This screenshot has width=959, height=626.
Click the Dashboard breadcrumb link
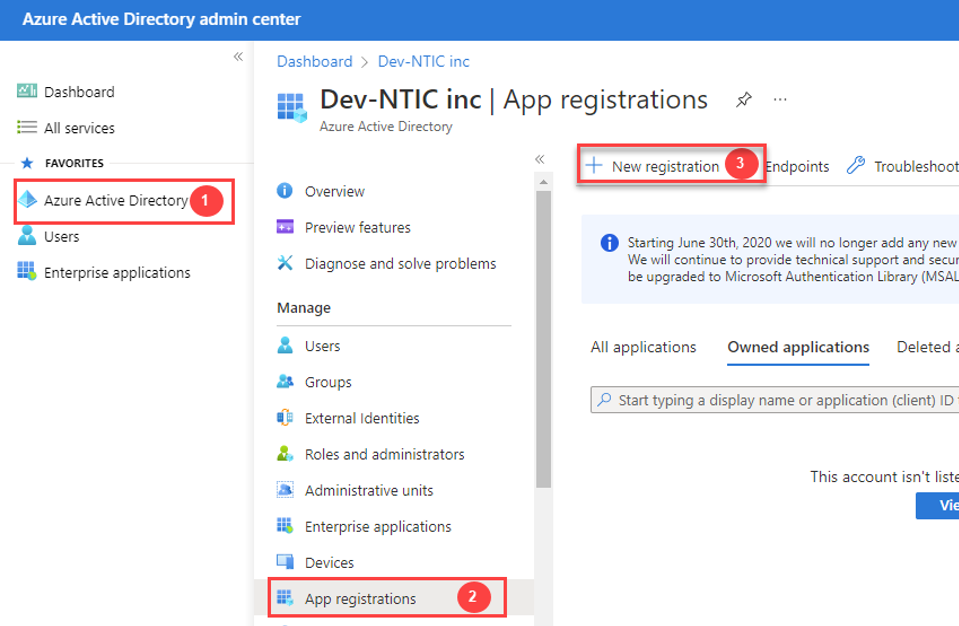click(314, 62)
